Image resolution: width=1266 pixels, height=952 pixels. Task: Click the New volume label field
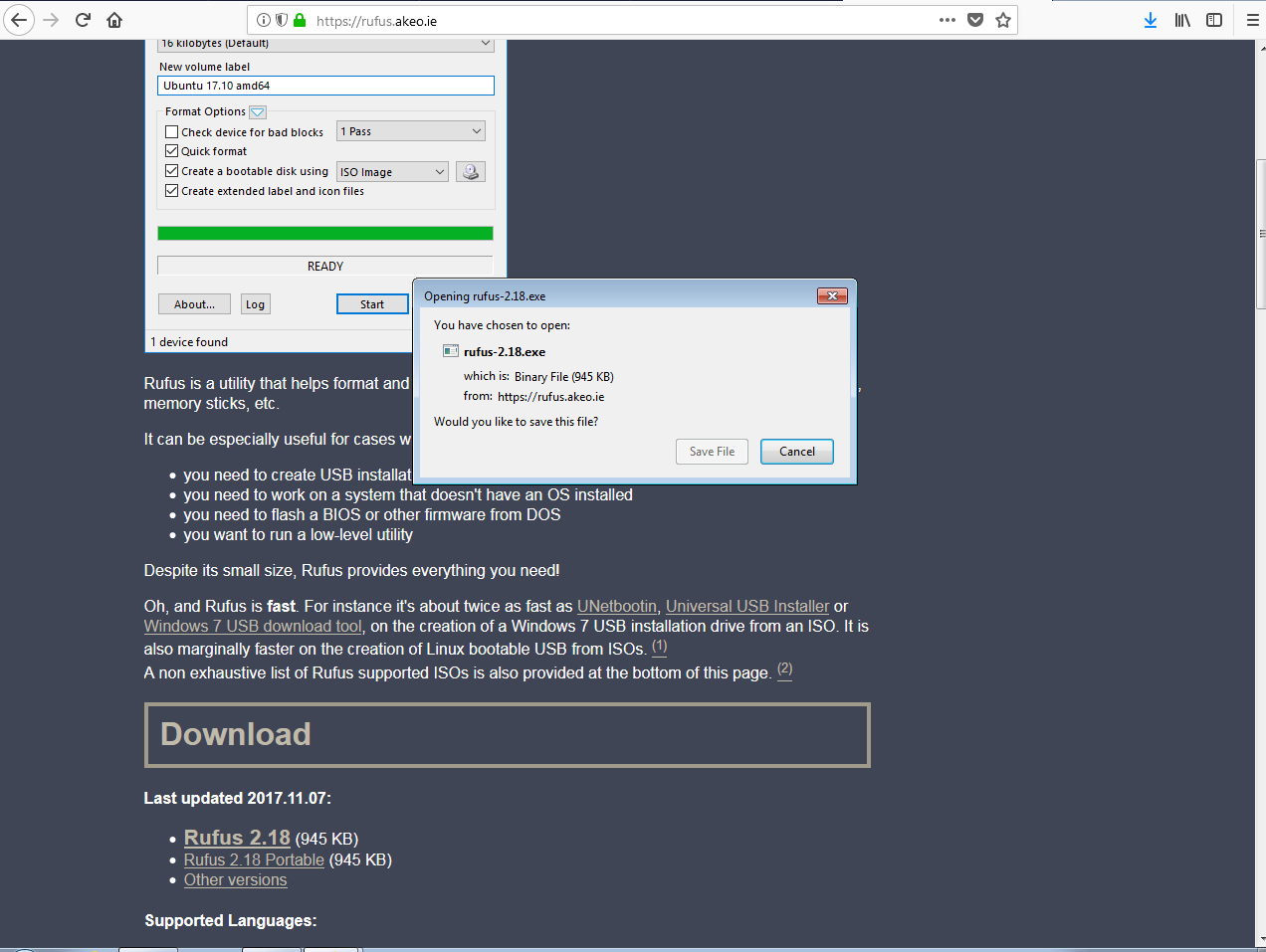point(325,86)
